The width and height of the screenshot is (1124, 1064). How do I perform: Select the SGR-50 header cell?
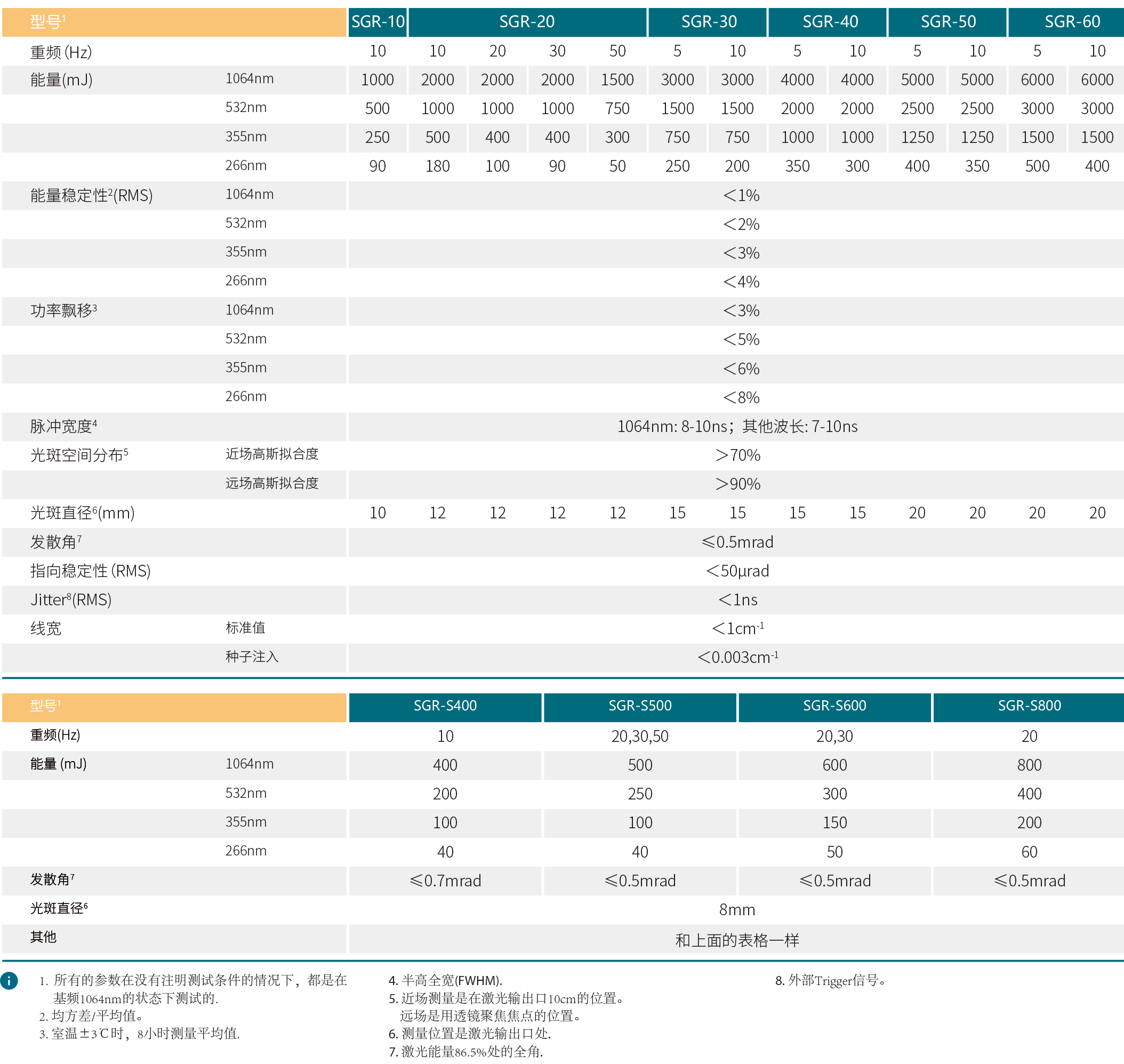tap(948, 22)
